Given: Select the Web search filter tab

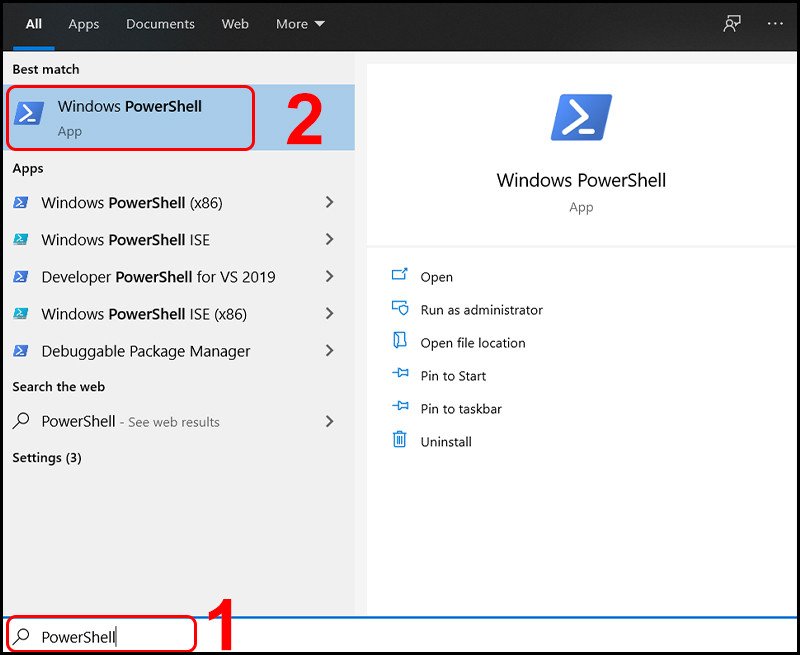Looking at the screenshot, I should pos(235,24).
